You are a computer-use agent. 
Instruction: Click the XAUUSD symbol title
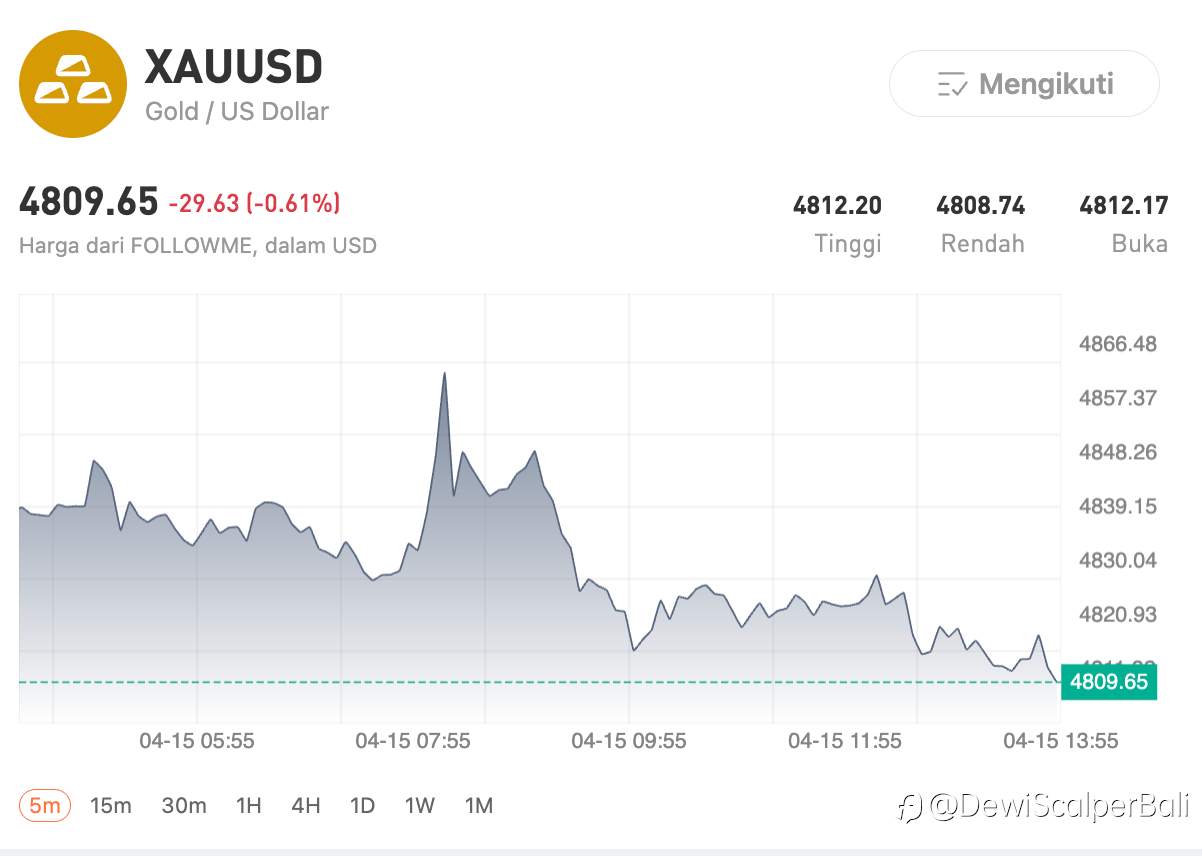pyautogui.click(x=234, y=67)
